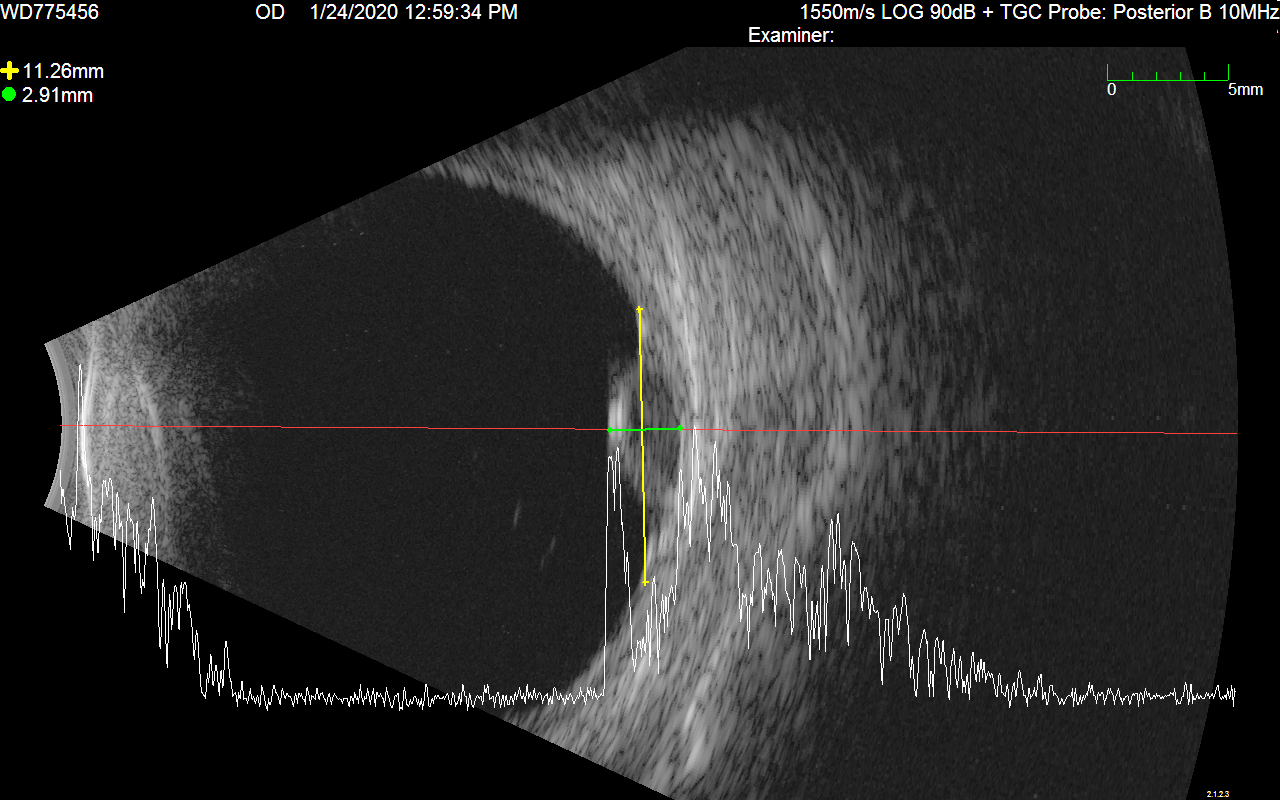Image resolution: width=1280 pixels, height=800 pixels.
Task: Click the green circle caliper legend icon
Action: click(x=10, y=95)
